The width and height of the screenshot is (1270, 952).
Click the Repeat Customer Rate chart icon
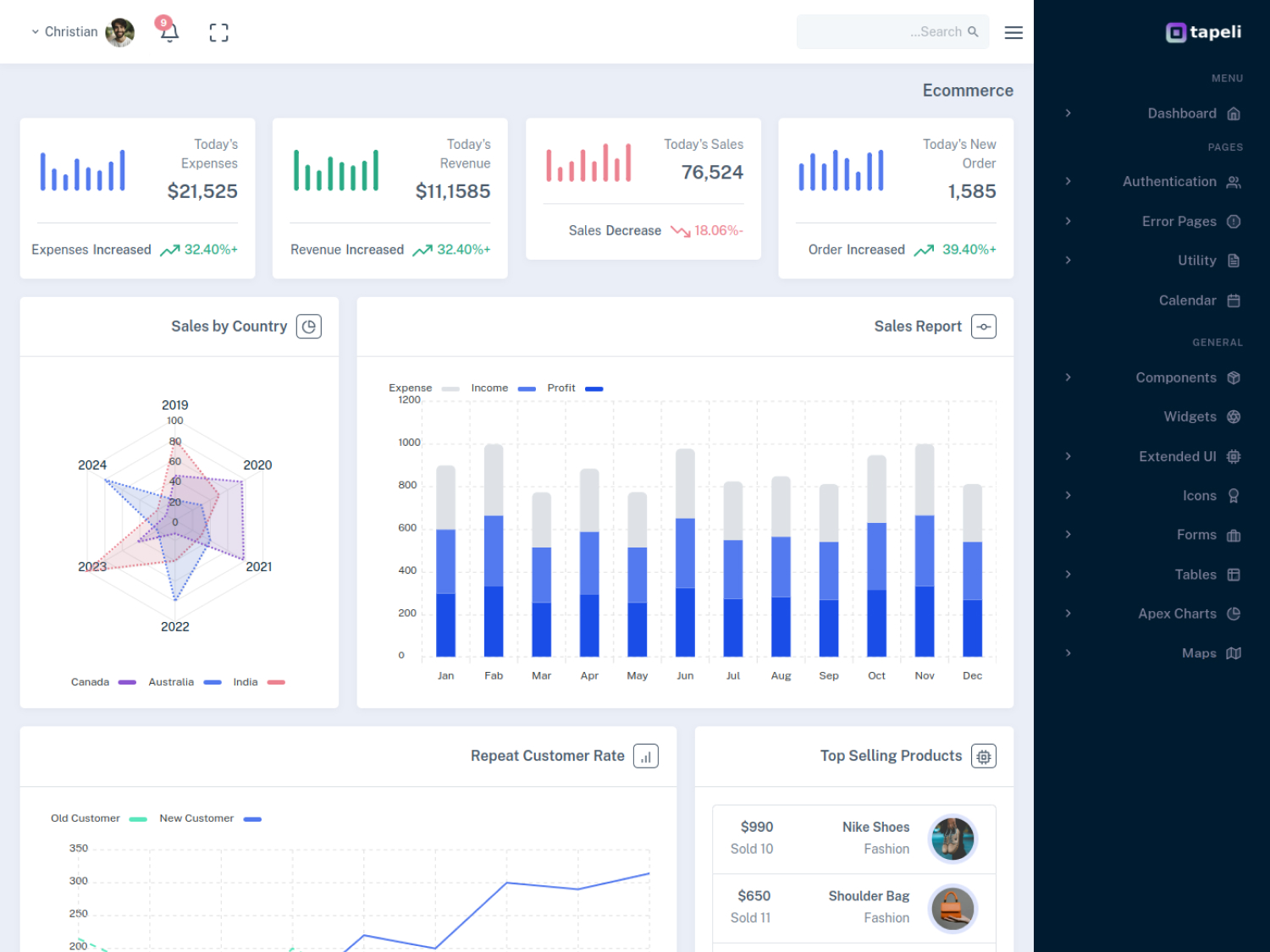pyautogui.click(x=646, y=757)
